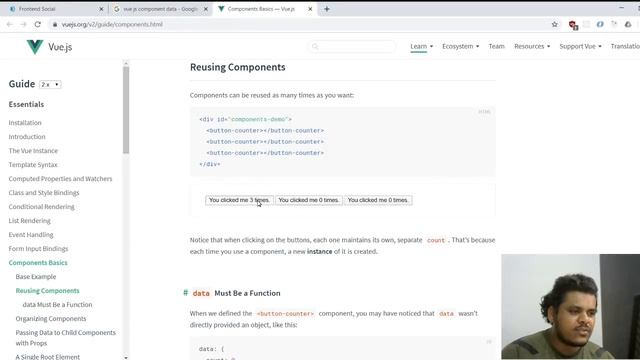Viewport: 640px width, 360px height.
Task: Jump to 'data Must Be a Function' sidebar link
Action: (57, 304)
